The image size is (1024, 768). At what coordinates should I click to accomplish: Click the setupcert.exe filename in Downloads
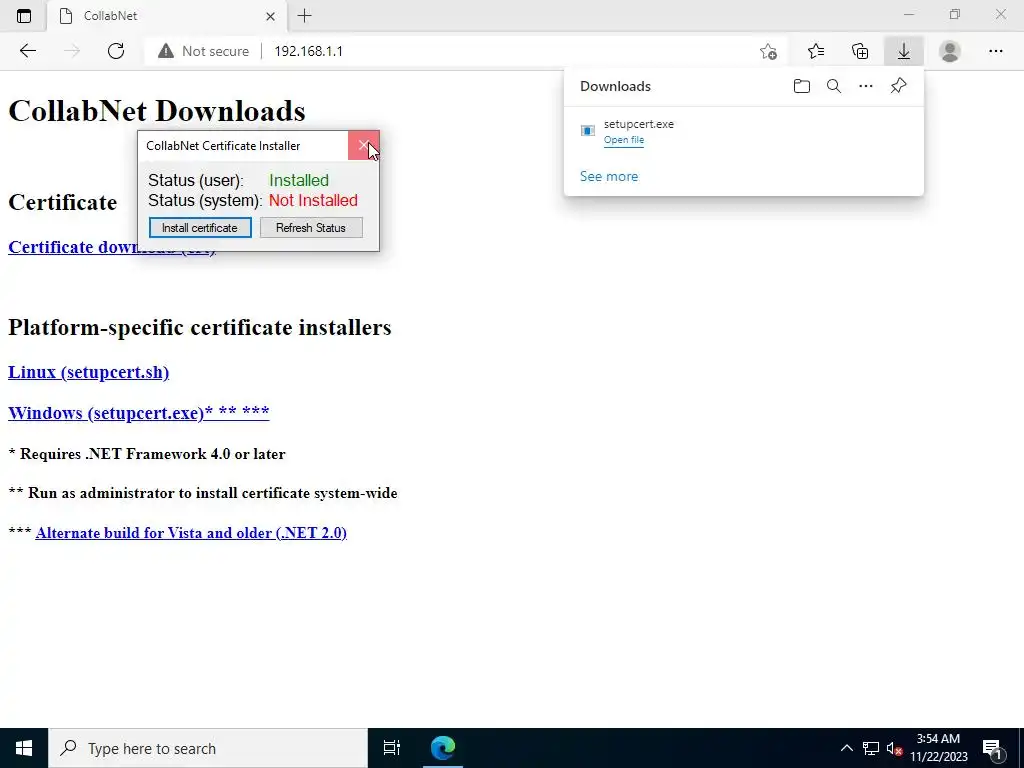click(x=639, y=124)
